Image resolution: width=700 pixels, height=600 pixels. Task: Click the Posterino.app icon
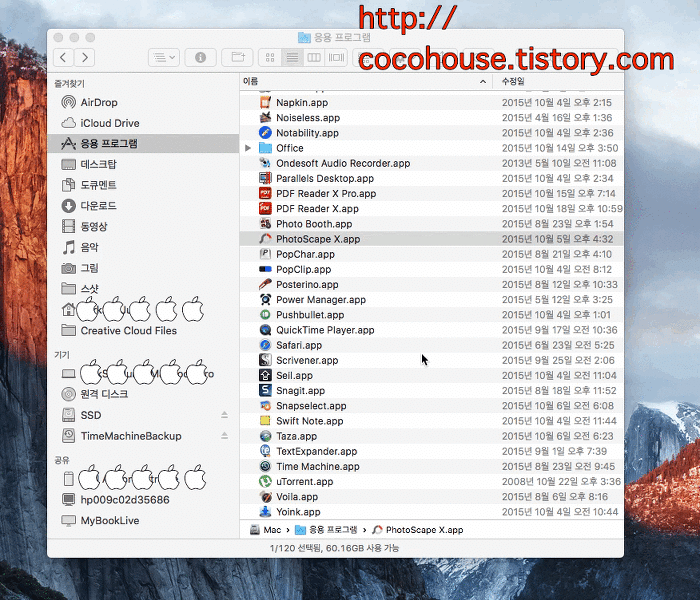(265, 284)
